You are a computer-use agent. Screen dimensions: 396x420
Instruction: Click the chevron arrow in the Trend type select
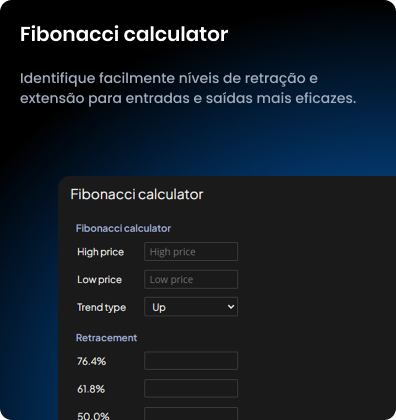[231, 307]
